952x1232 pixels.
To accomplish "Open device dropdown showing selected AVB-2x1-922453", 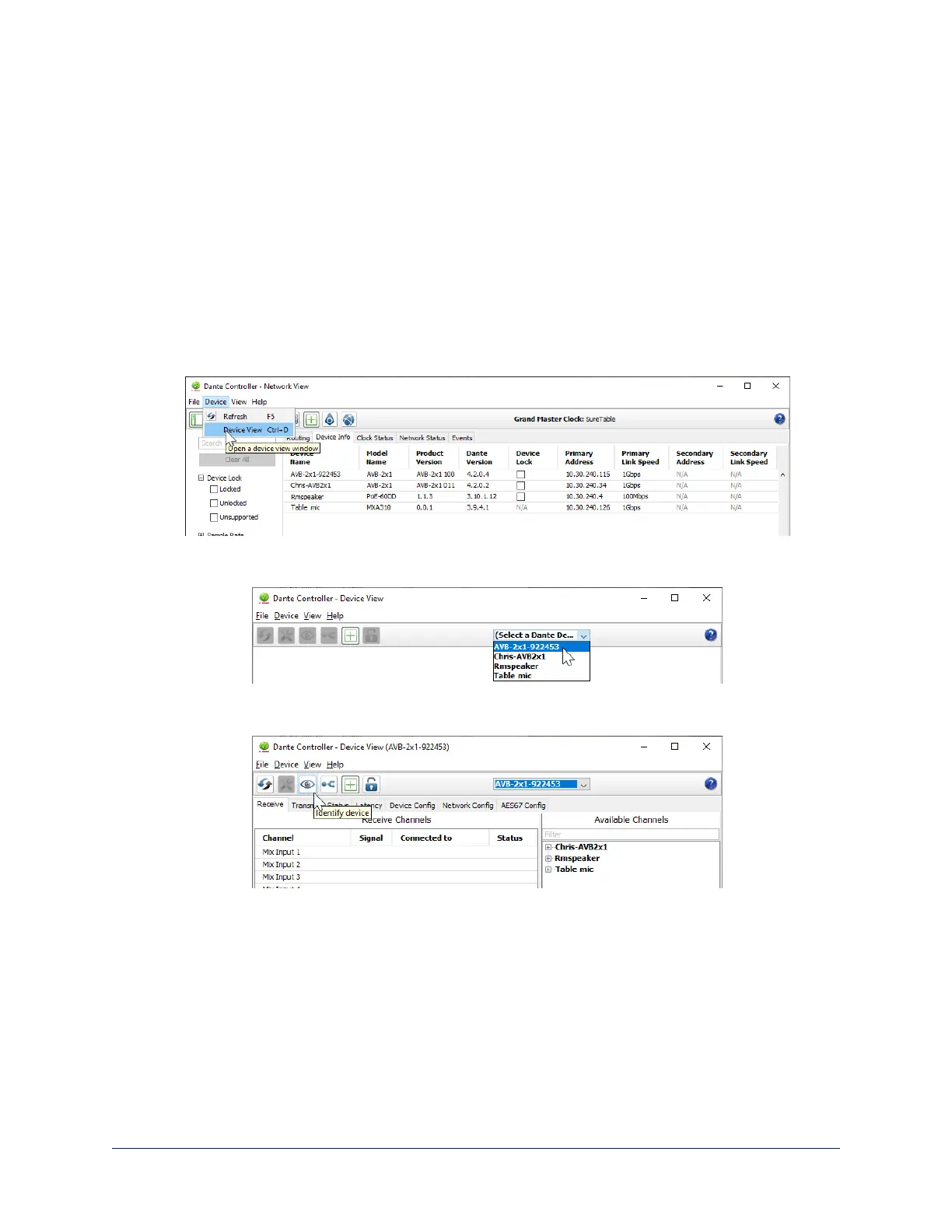I will pos(541,784).
